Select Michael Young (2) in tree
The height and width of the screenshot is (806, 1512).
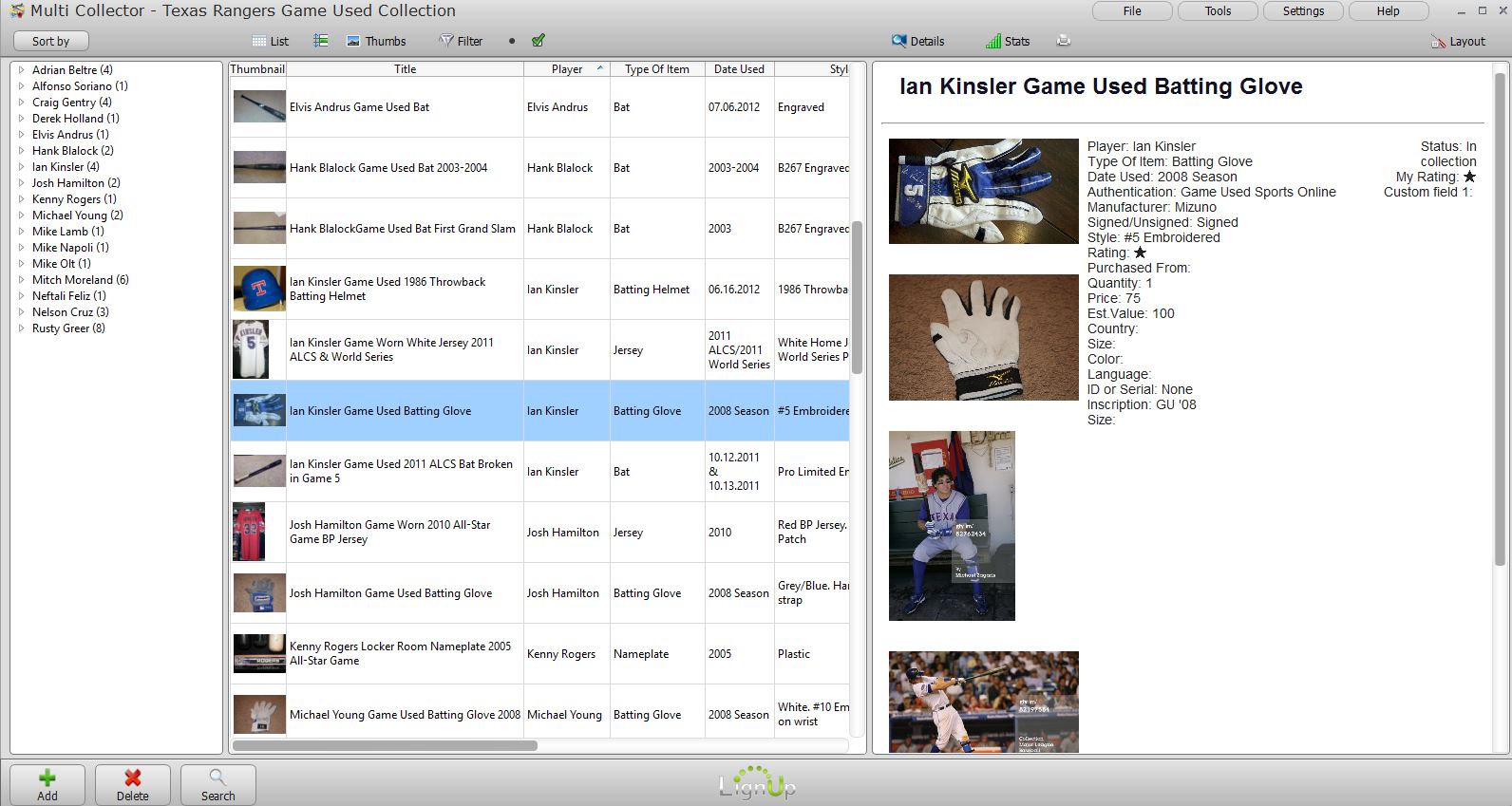pyautogui.click(x=78, y=216)
